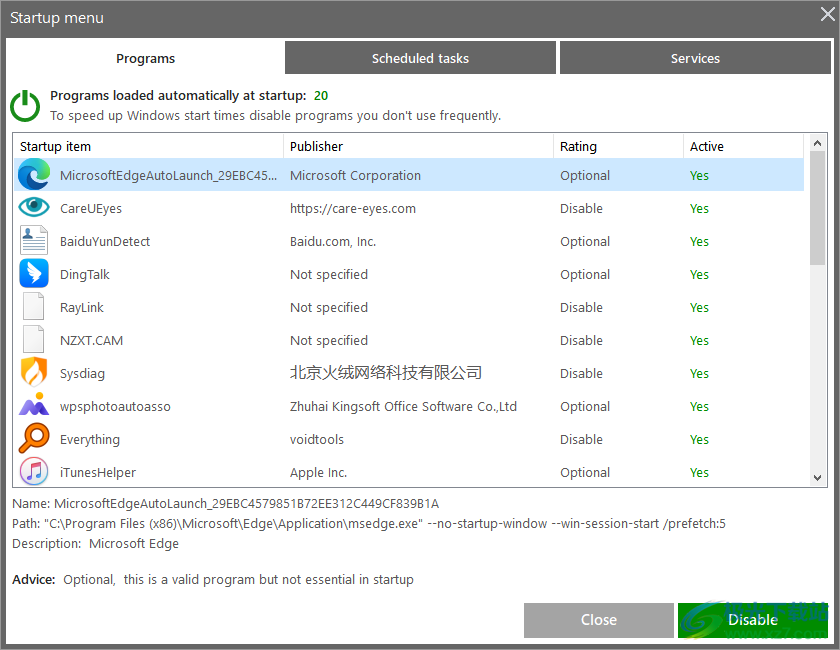Viewport: 840px width, 650px height.
Task: Click the green power icon
Action: [25, 106]
